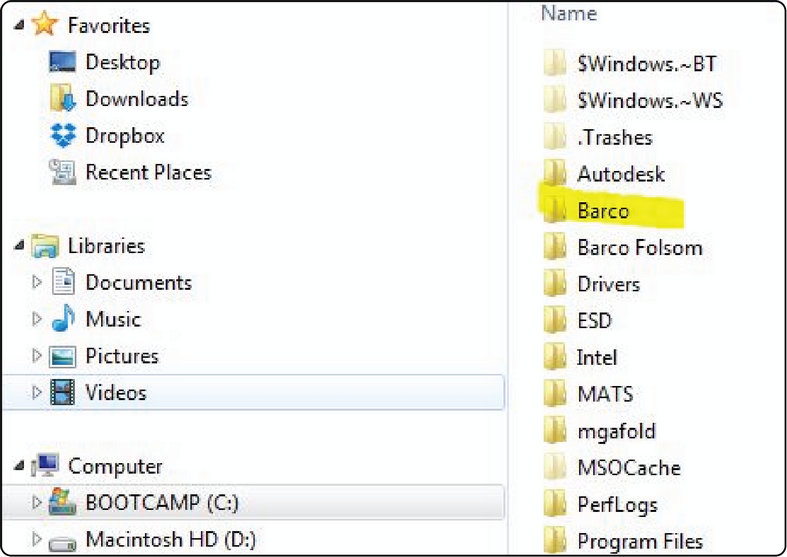Open the Recent Places label
Image resolution: width=787 pixels, height=557 pixels.
[149, 173]
